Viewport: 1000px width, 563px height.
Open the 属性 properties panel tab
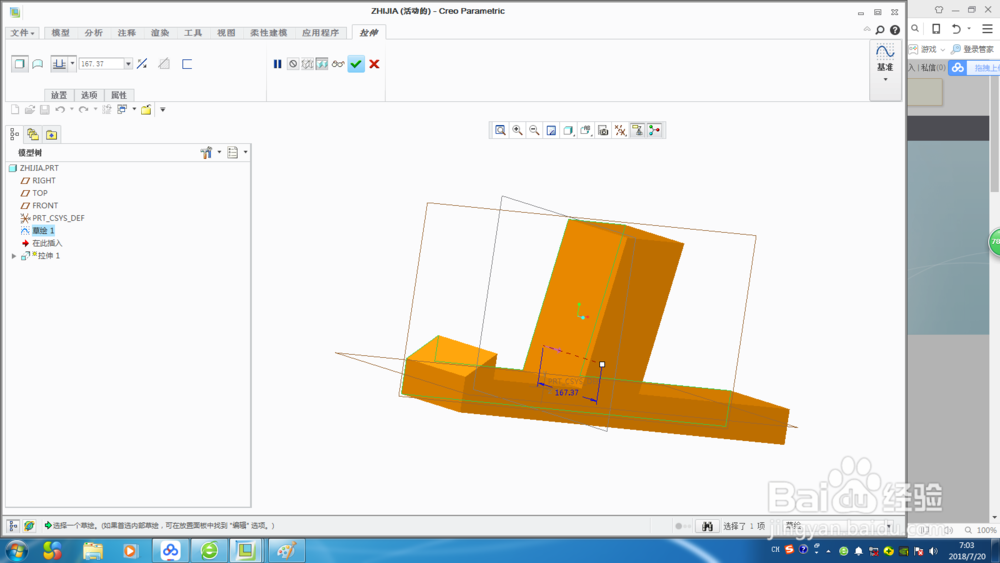click(119, 95)
